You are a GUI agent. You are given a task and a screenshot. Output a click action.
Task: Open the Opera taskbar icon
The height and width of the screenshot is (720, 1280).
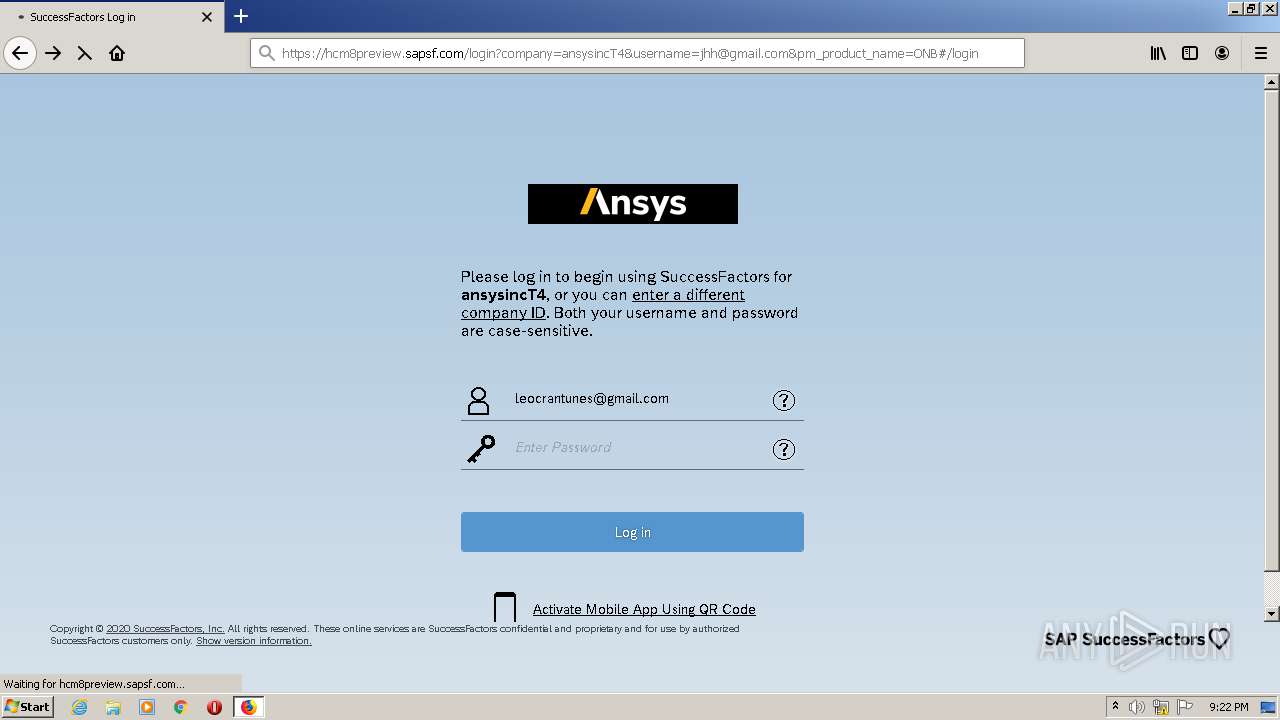214,707
